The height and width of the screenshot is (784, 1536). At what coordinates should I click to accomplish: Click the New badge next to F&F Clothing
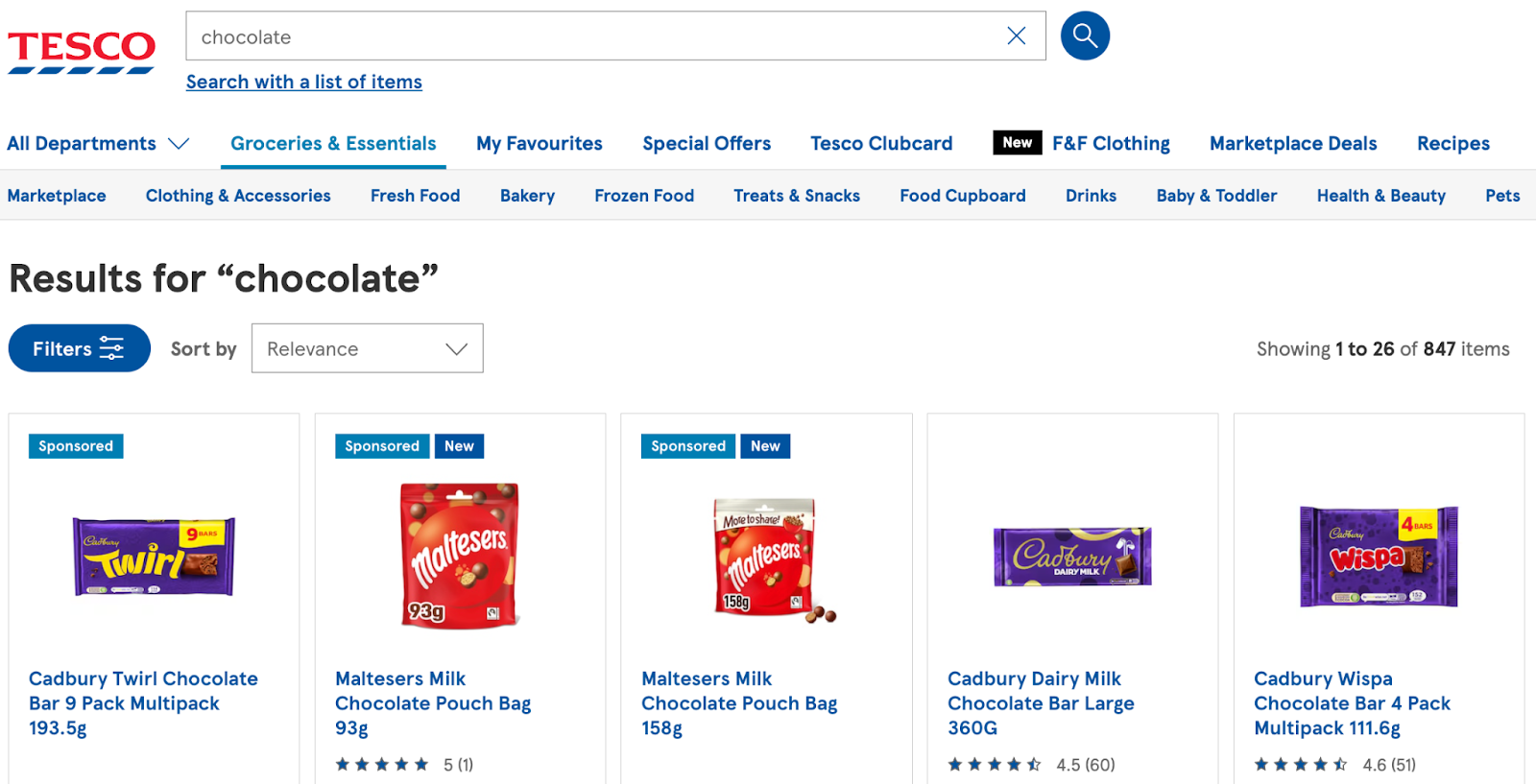click(1017, 142)
